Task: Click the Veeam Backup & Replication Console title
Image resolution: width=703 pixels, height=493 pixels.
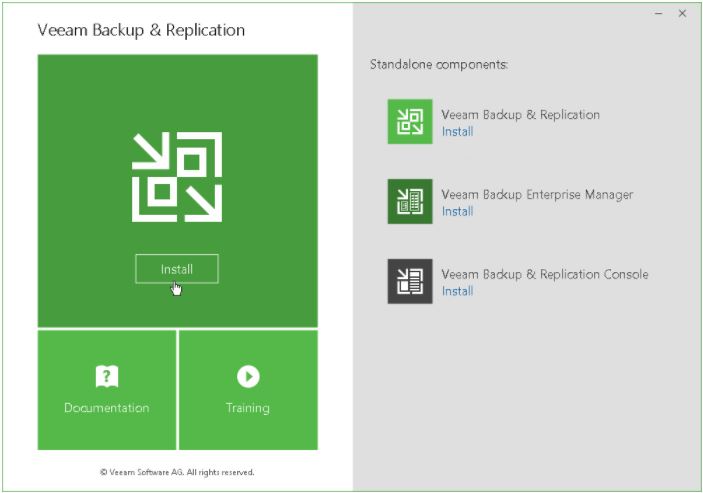Action: pyautogui.click(x=544, y=274)
